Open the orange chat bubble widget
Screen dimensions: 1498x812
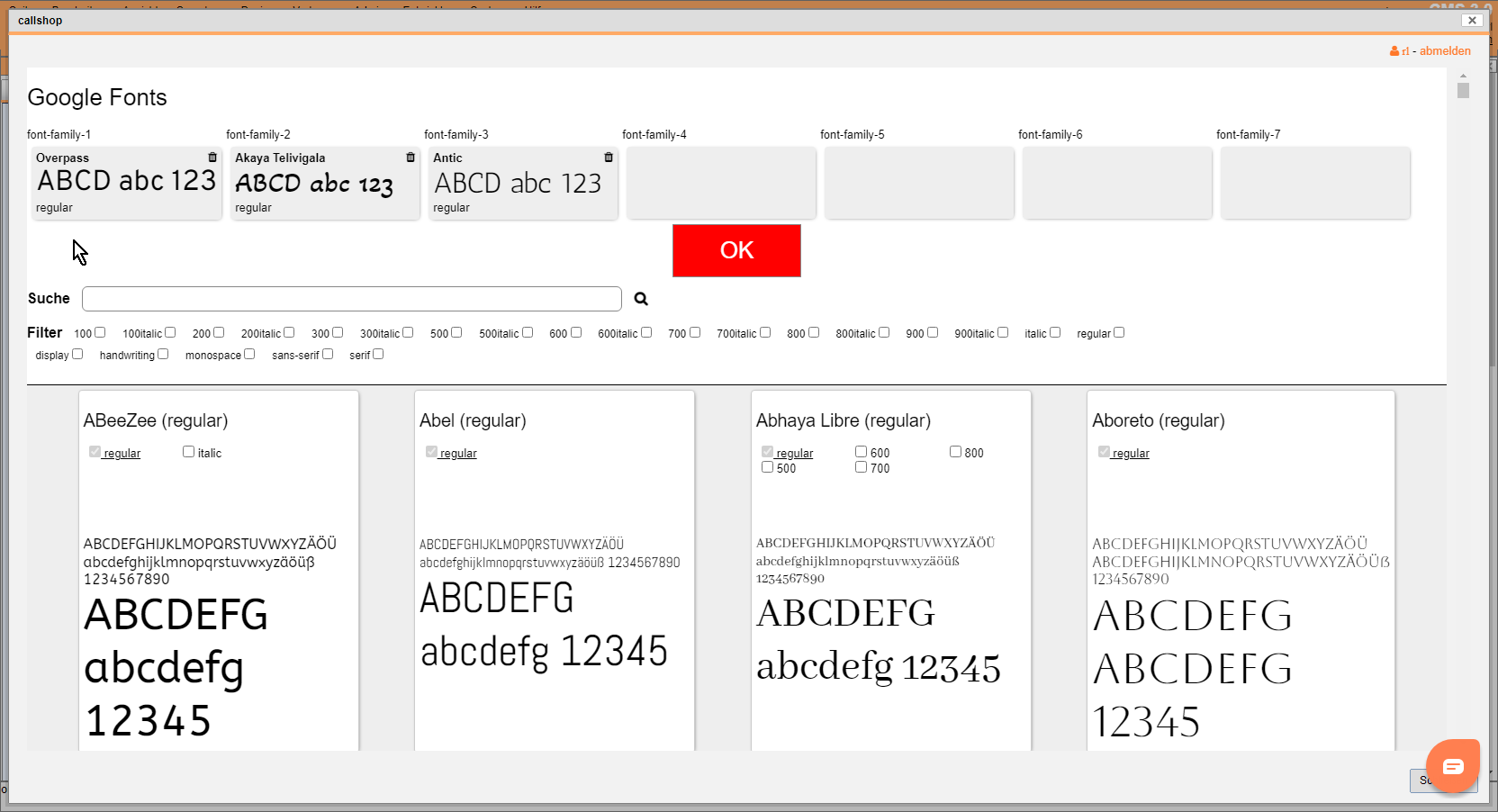click(1453, 766)
